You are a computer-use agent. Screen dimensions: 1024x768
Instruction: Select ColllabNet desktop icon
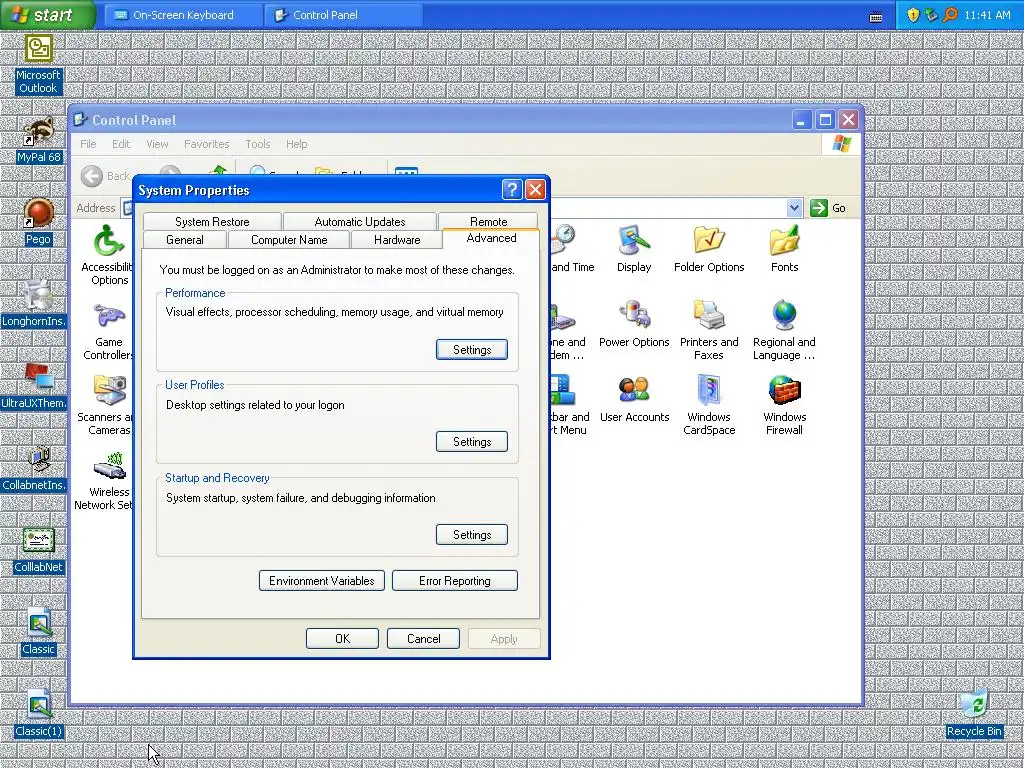point(39,550)
